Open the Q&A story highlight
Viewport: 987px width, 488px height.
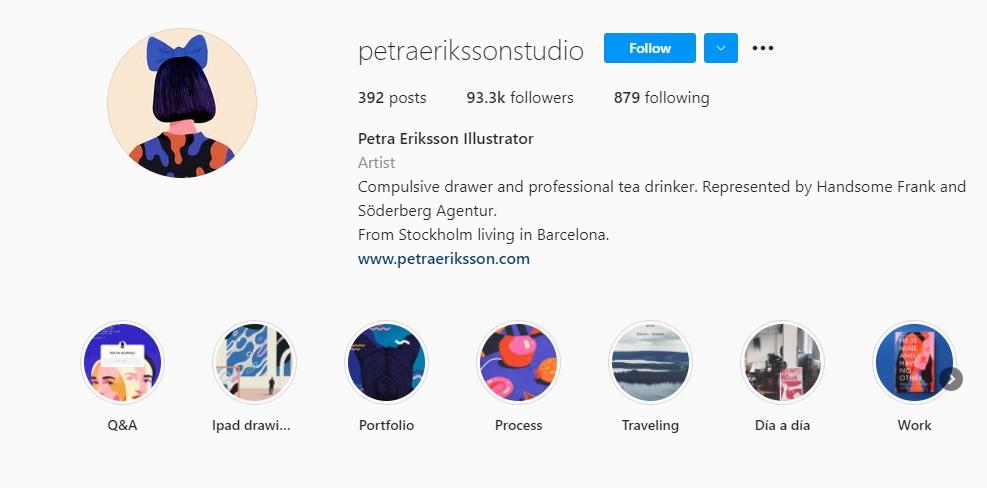coord(122,362)
